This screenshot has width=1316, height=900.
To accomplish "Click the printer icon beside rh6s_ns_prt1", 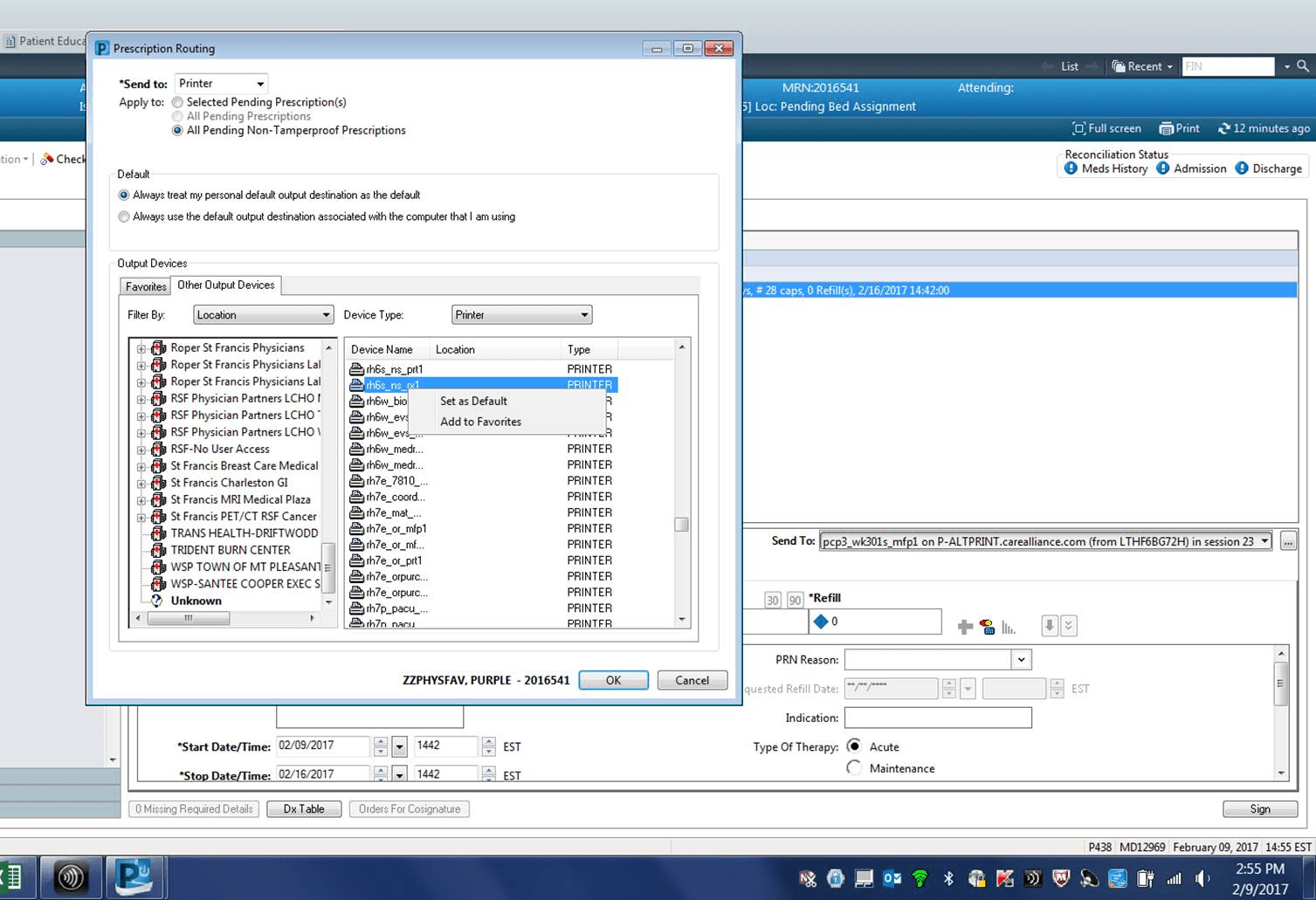I will (x=356, y=369).
